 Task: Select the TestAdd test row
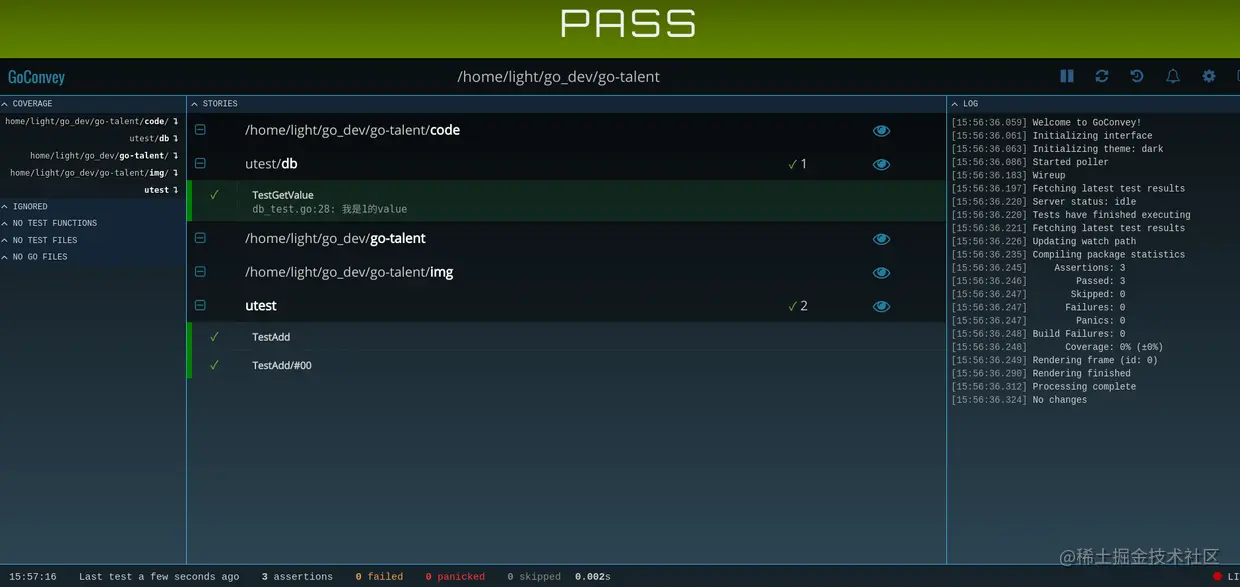(566, 337)
